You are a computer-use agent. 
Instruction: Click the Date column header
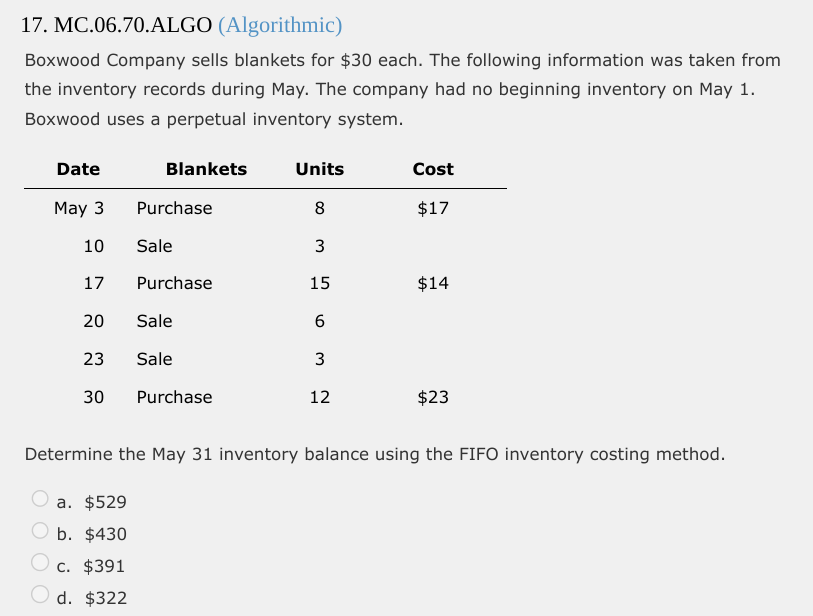78,169
